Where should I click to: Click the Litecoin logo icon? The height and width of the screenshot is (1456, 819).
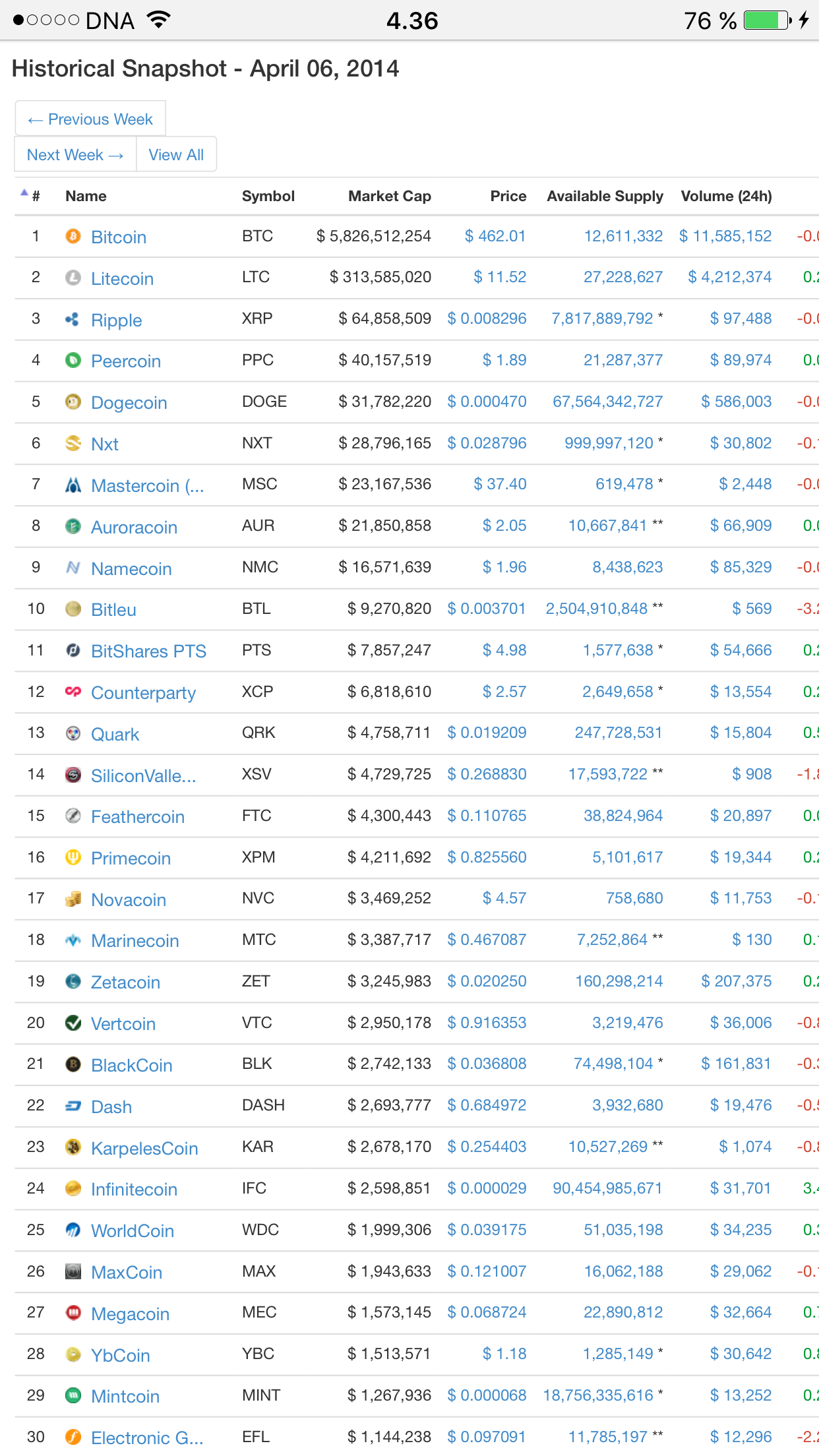(x=73, y=278)
